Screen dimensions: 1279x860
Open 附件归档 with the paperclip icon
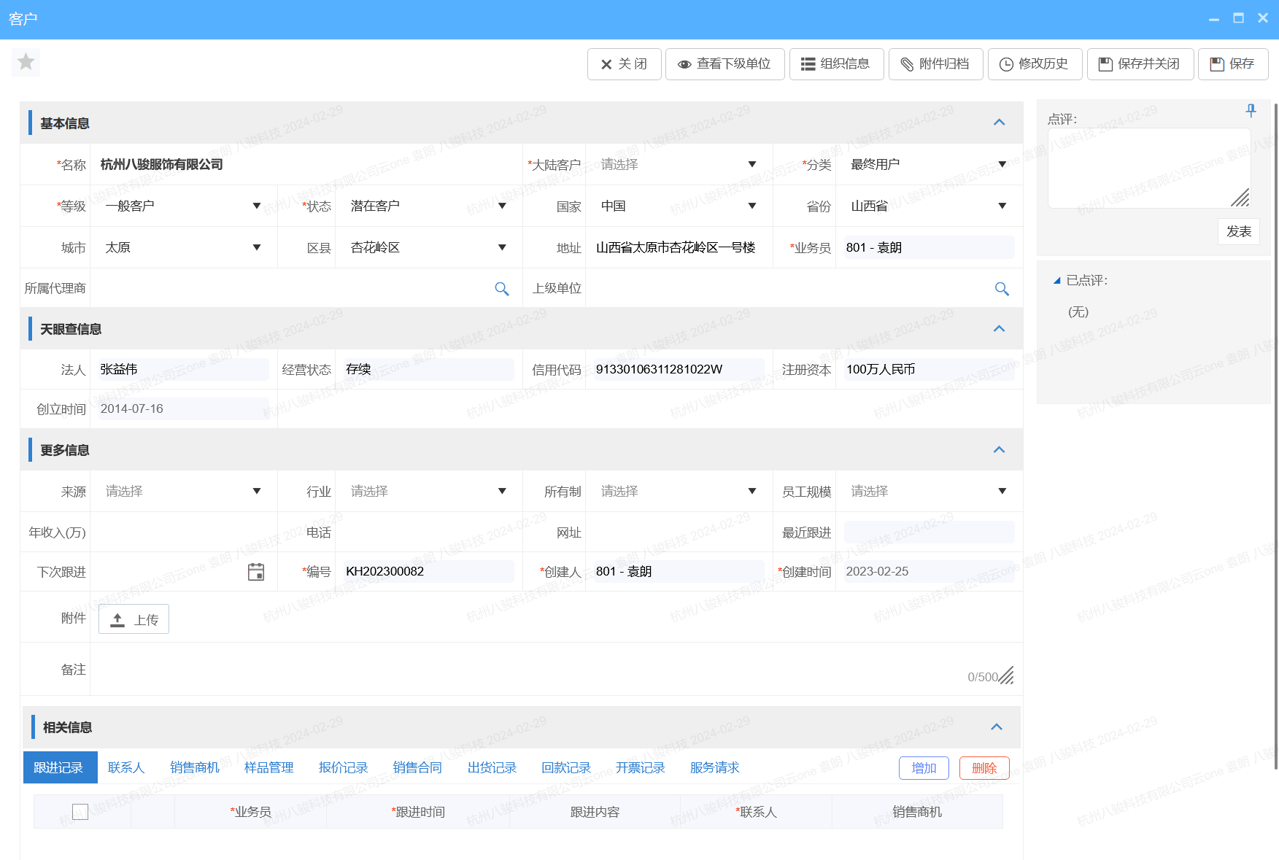click(x=935, y=63)
